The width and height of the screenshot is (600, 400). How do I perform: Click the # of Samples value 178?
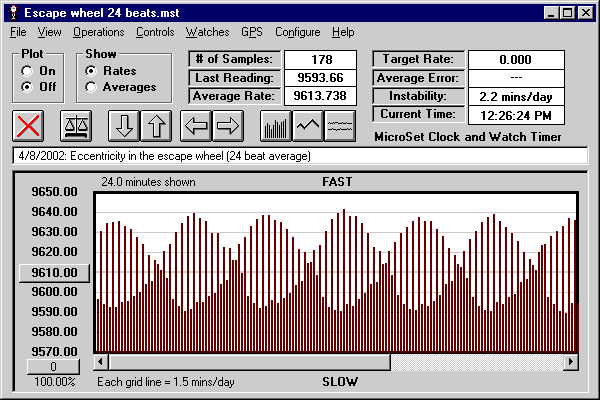point(321,60)
